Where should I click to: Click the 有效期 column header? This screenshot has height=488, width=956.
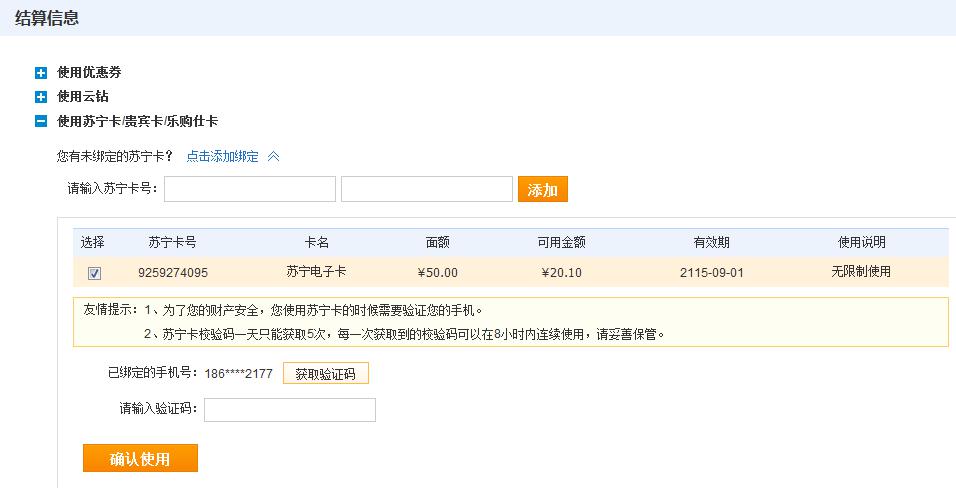pyautogui.click(x=712, y=242)
